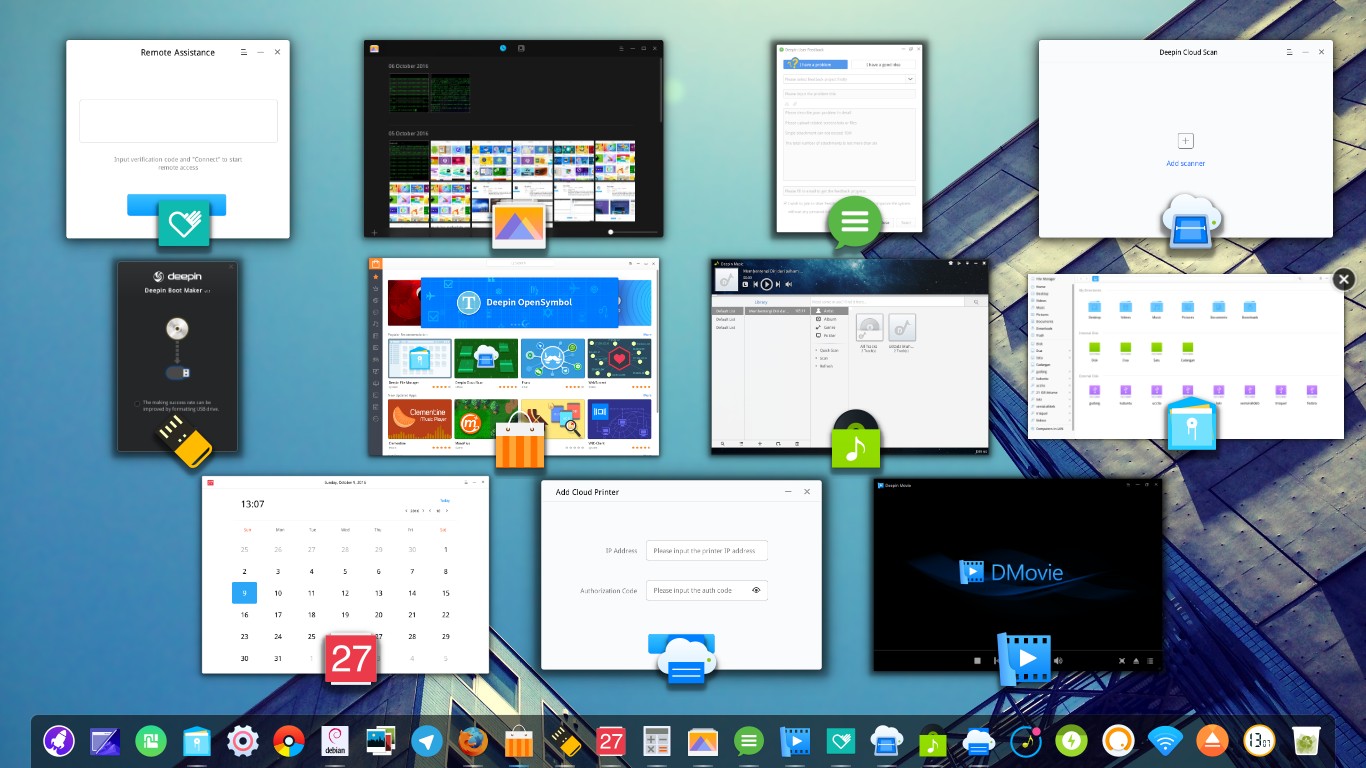Screen dimensions: 1366x768
Task: Advance to next month in the Calendar header
Action: [x=446, y=510]
